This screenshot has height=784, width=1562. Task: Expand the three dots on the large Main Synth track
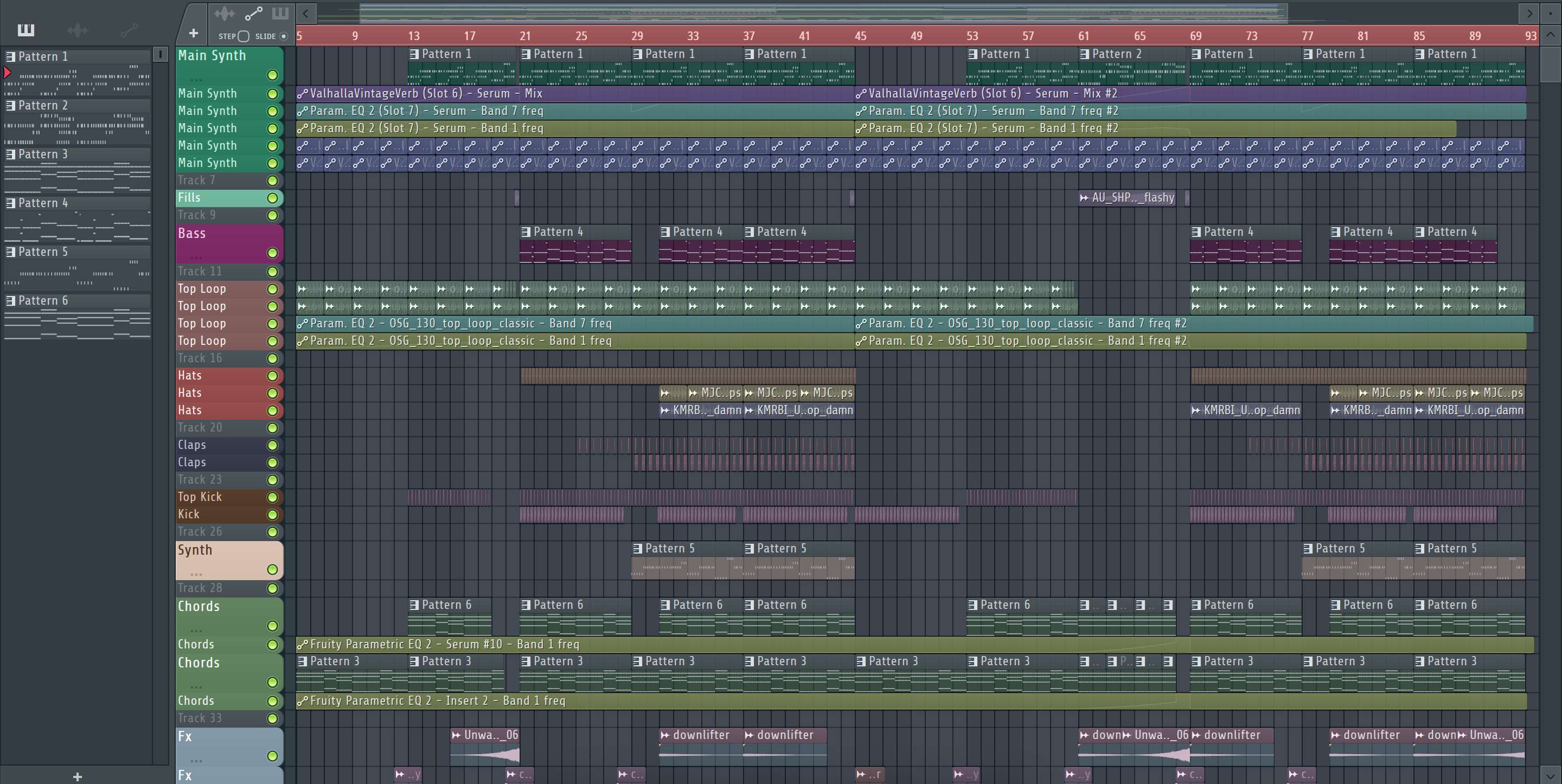(196, 80)
